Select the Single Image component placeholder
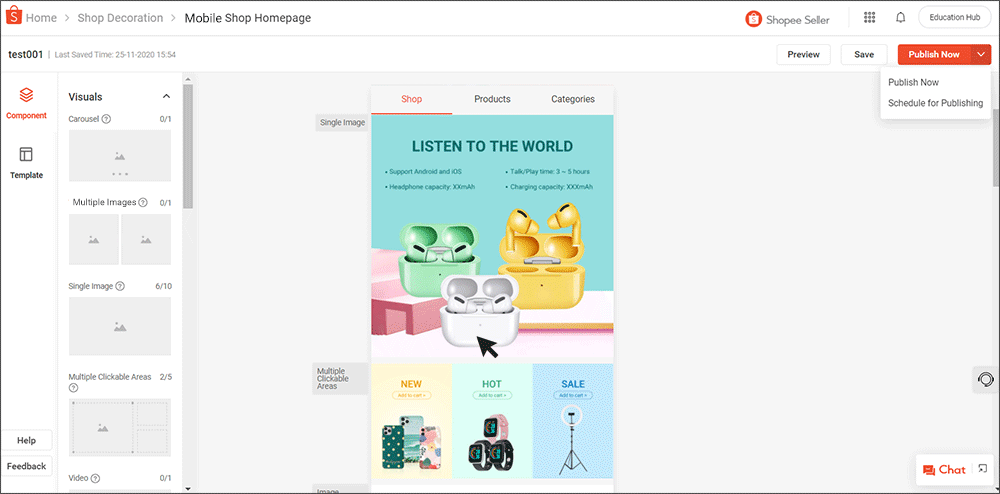This screenshot has width=1000, height=494. tap(120, 326)
